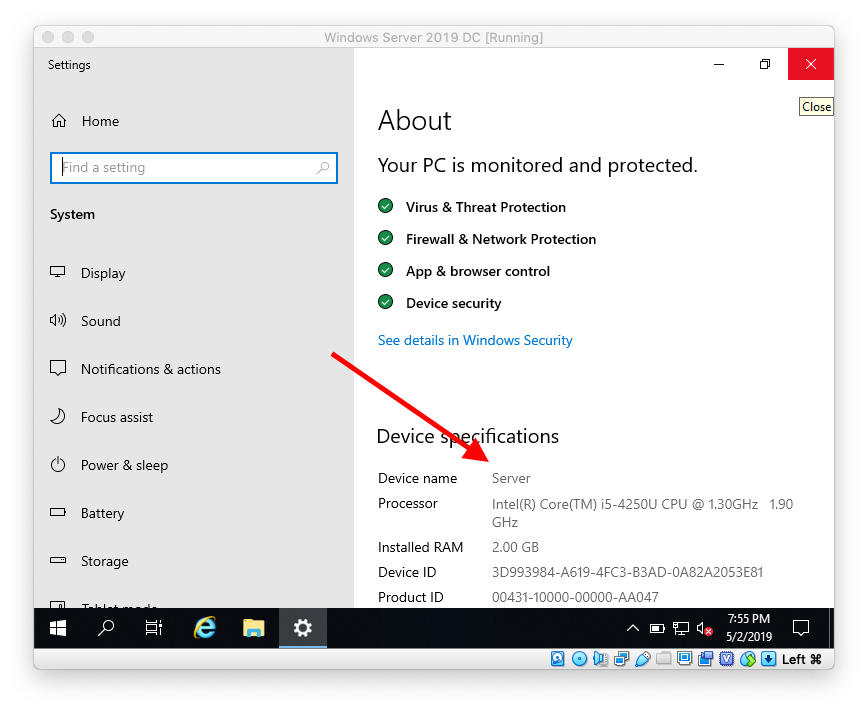Image resolution: width=868 pixels, height=711 pixels.
Task: Click VirtualBox mouse integration status icon
Action: pos(747,659)
